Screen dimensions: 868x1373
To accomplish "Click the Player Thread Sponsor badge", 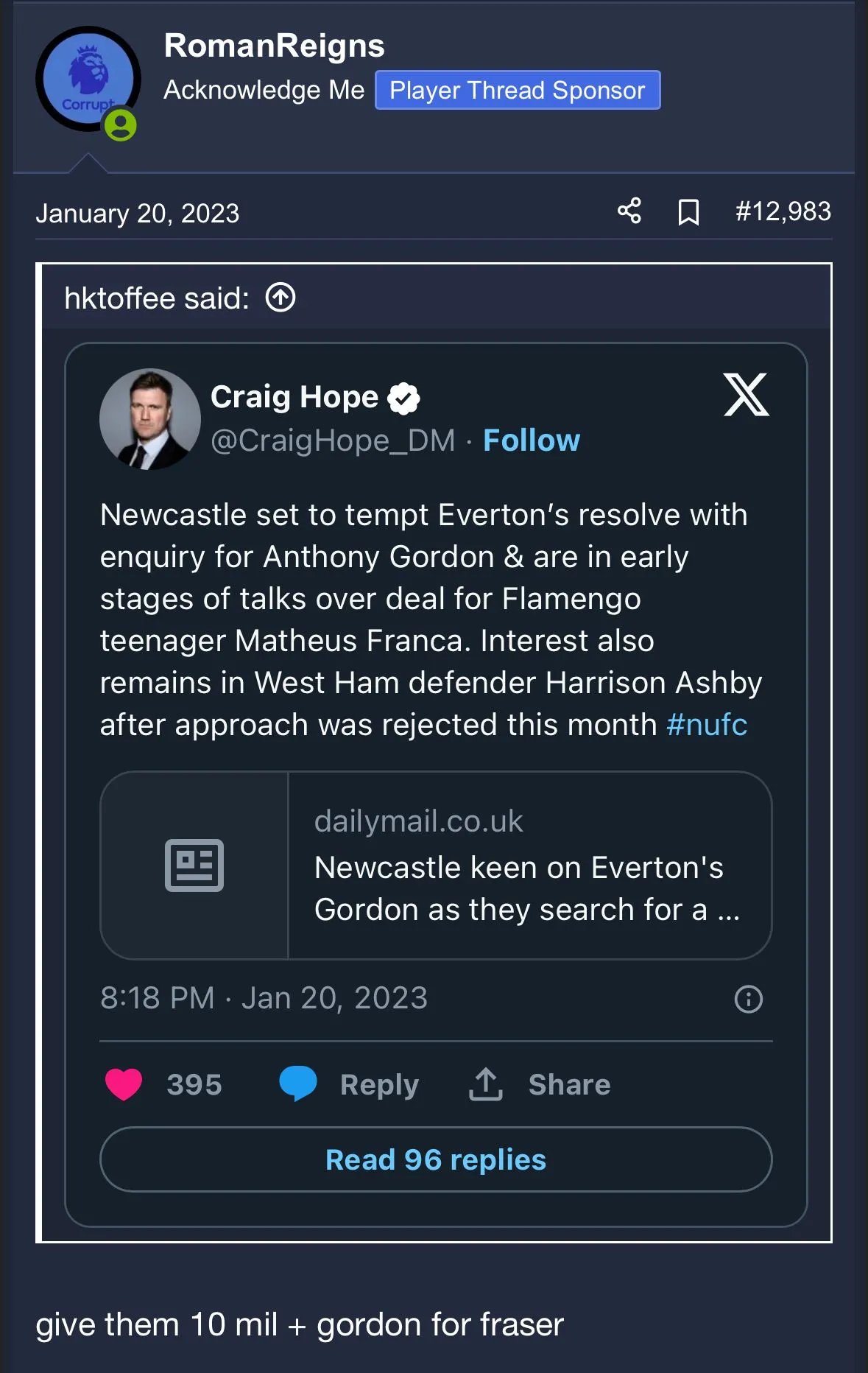I will [517, 90].
